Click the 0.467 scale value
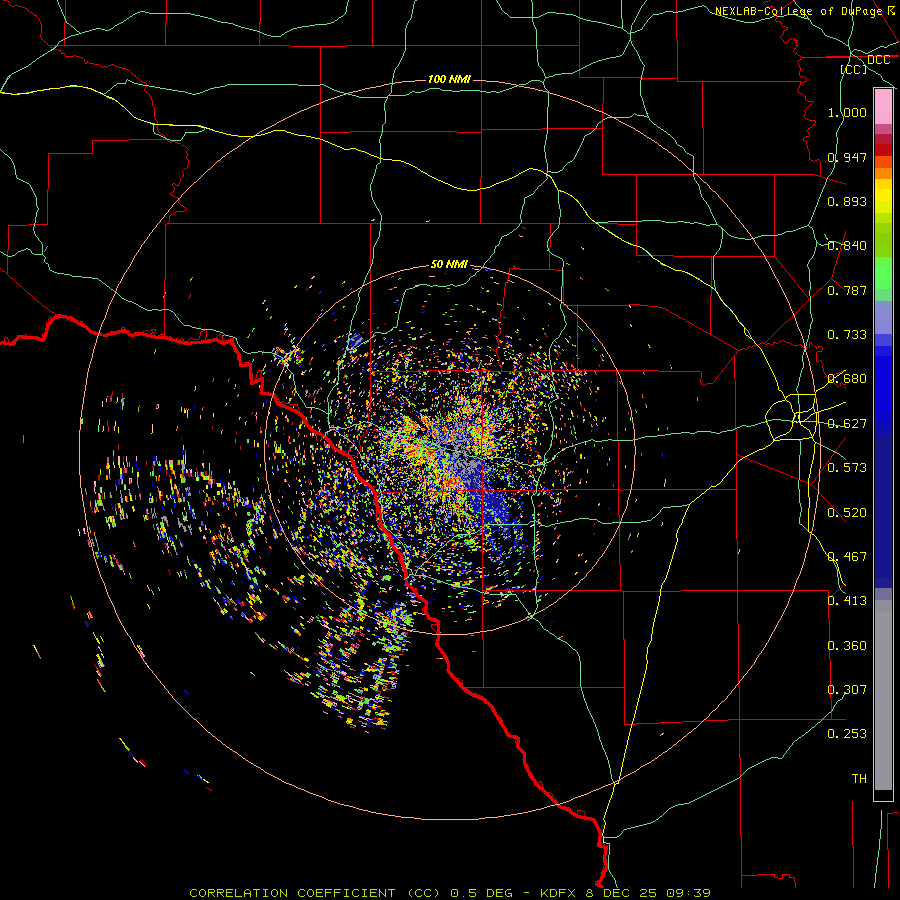The image size is (900, 900). point(847,557)
